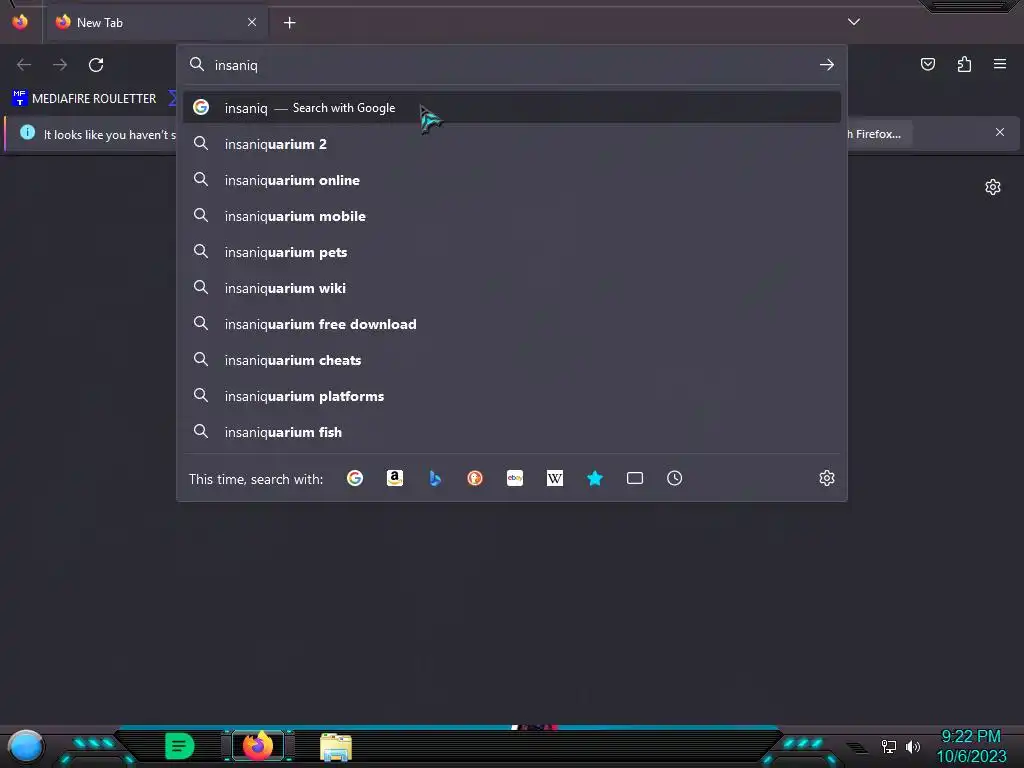
Task: Open Save to Pocket
Action: (927, 64)
